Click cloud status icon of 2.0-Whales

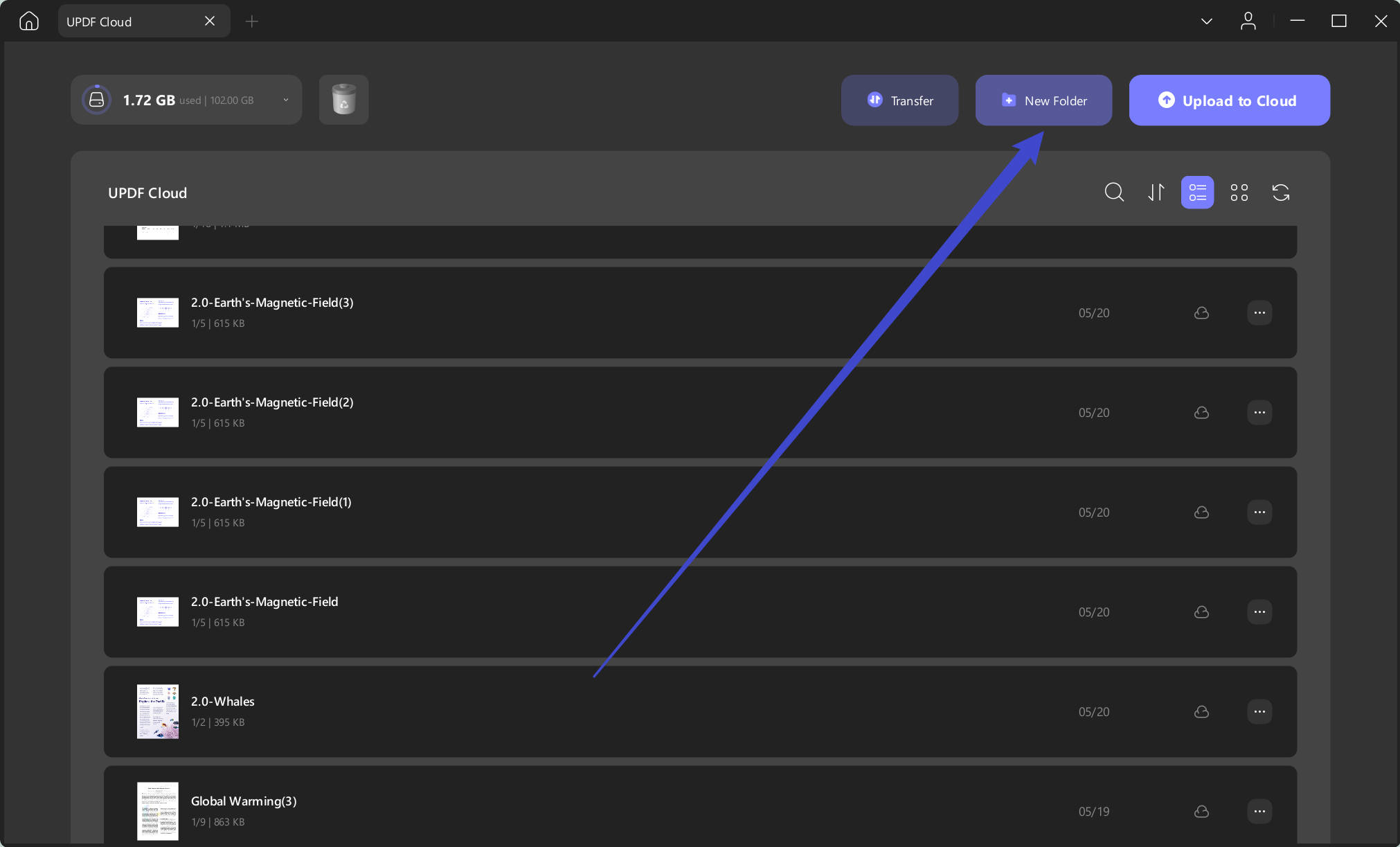pos(1201,712)
